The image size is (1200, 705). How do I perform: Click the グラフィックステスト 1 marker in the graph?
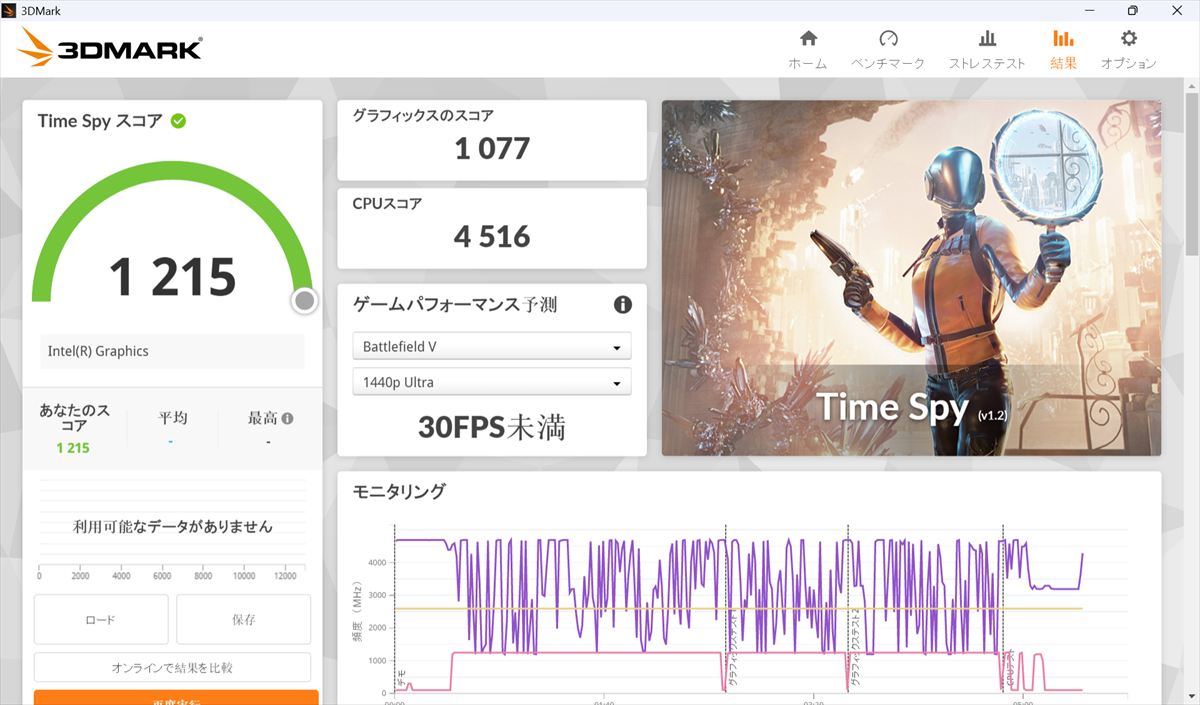(x=731, y=646)
